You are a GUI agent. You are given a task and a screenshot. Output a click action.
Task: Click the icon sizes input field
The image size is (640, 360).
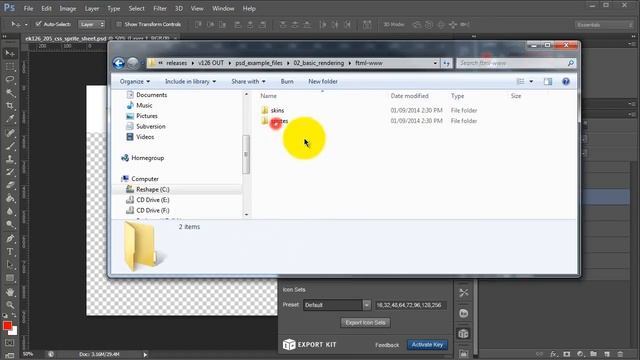[411, 305]
